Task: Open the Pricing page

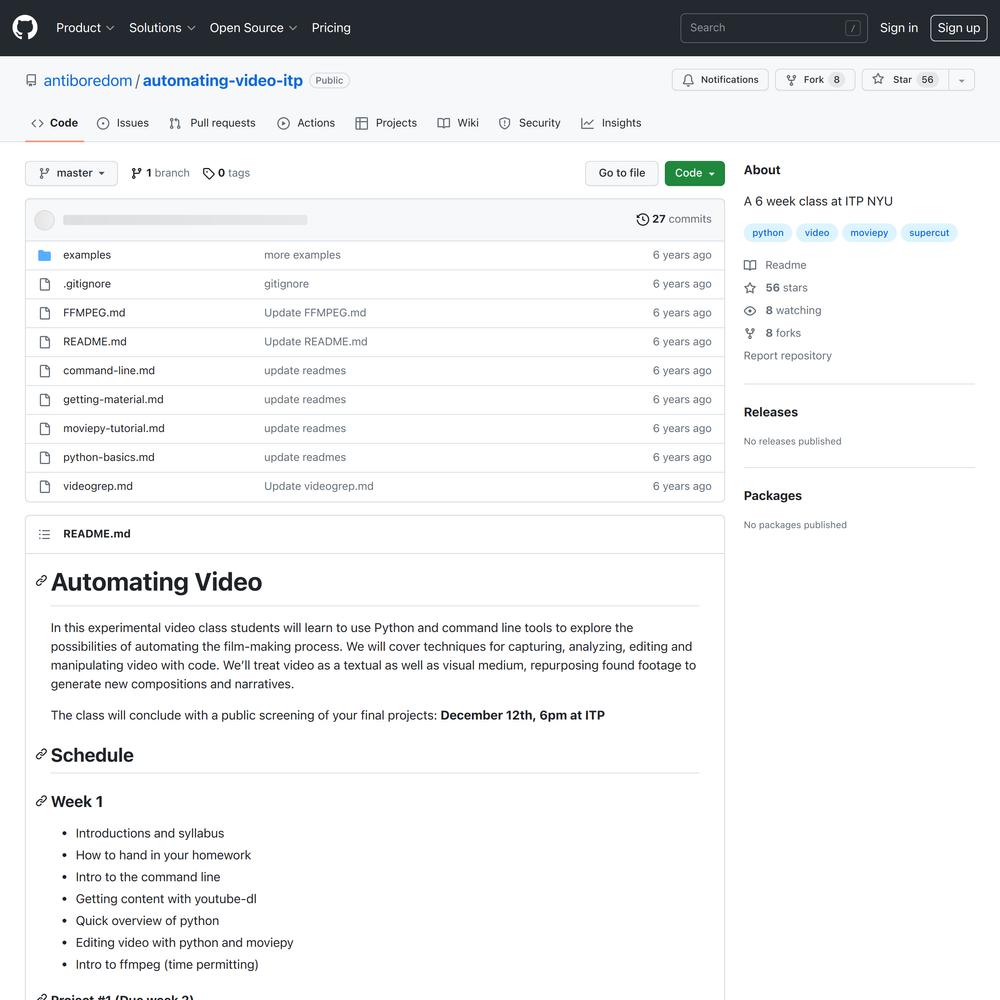Action: coord(331,27)
